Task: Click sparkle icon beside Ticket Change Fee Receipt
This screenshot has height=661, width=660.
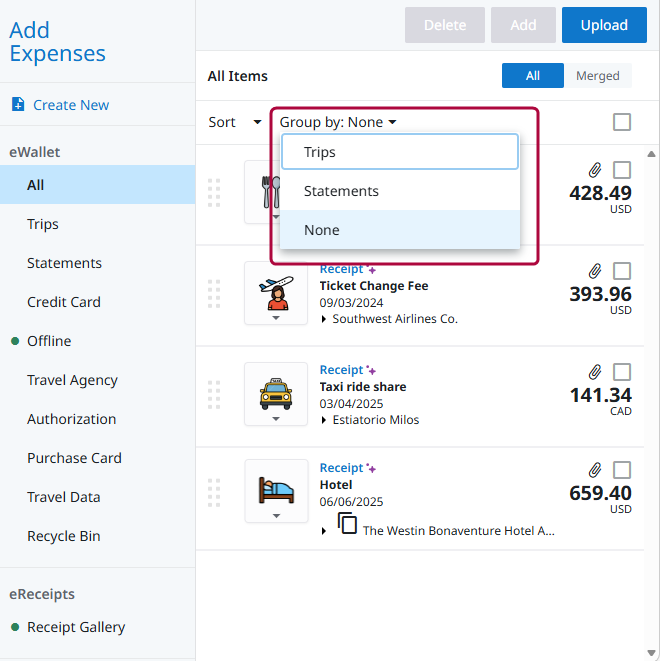Action: click(371, 269)
